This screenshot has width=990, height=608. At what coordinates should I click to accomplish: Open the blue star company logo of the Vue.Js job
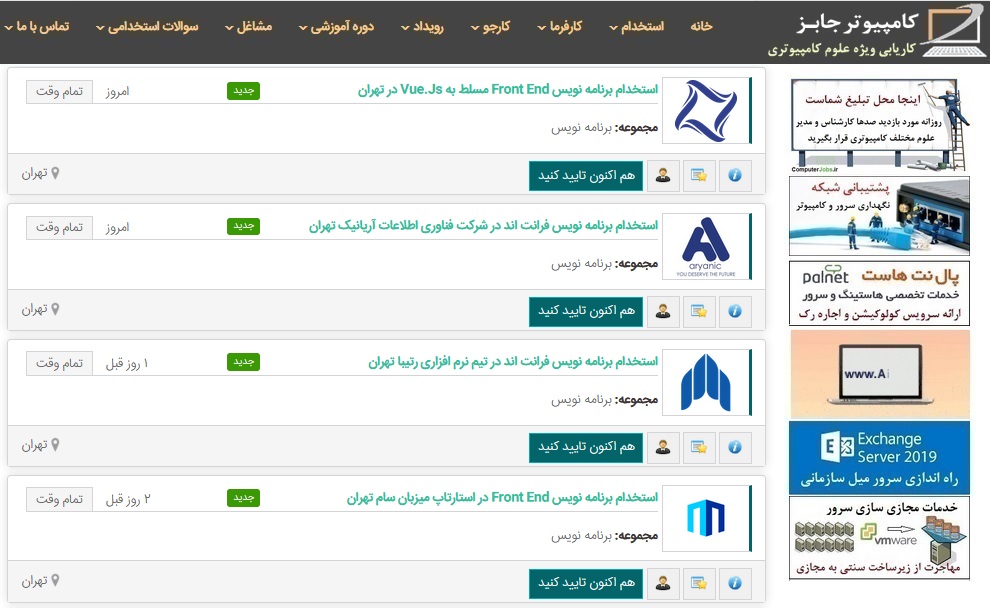coord(706,110)
